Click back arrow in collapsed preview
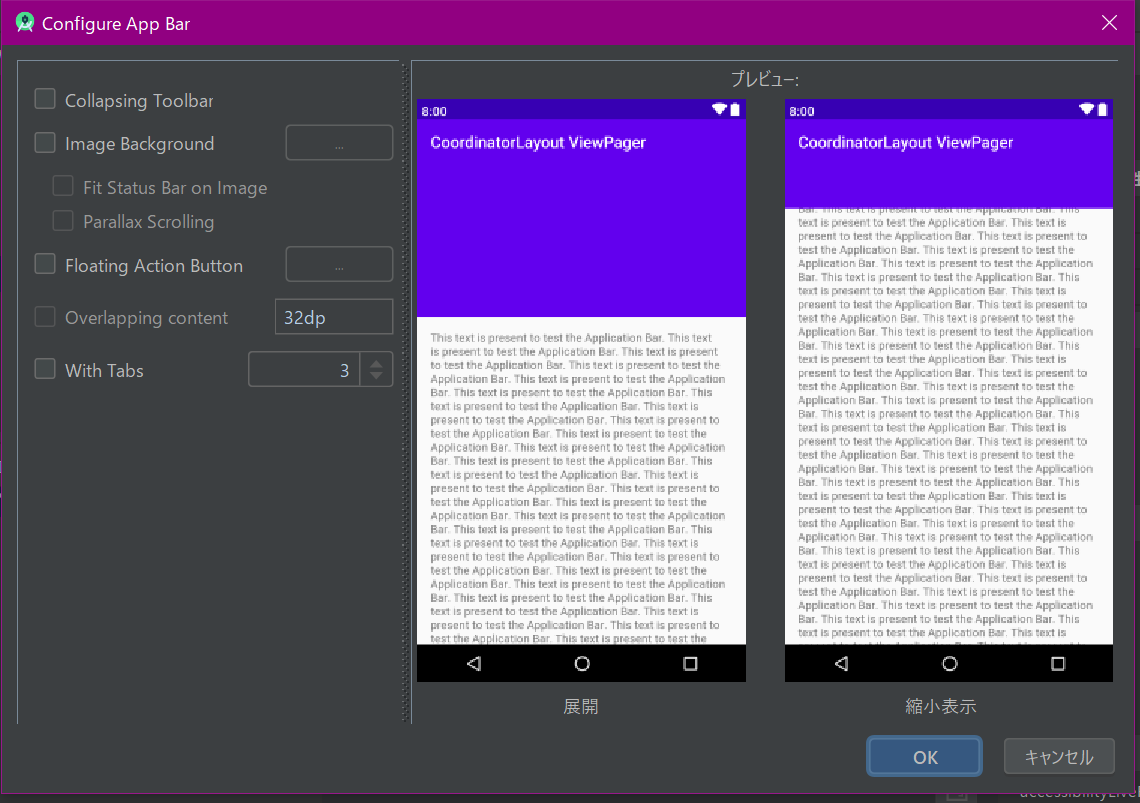 (x=841, y=663)
